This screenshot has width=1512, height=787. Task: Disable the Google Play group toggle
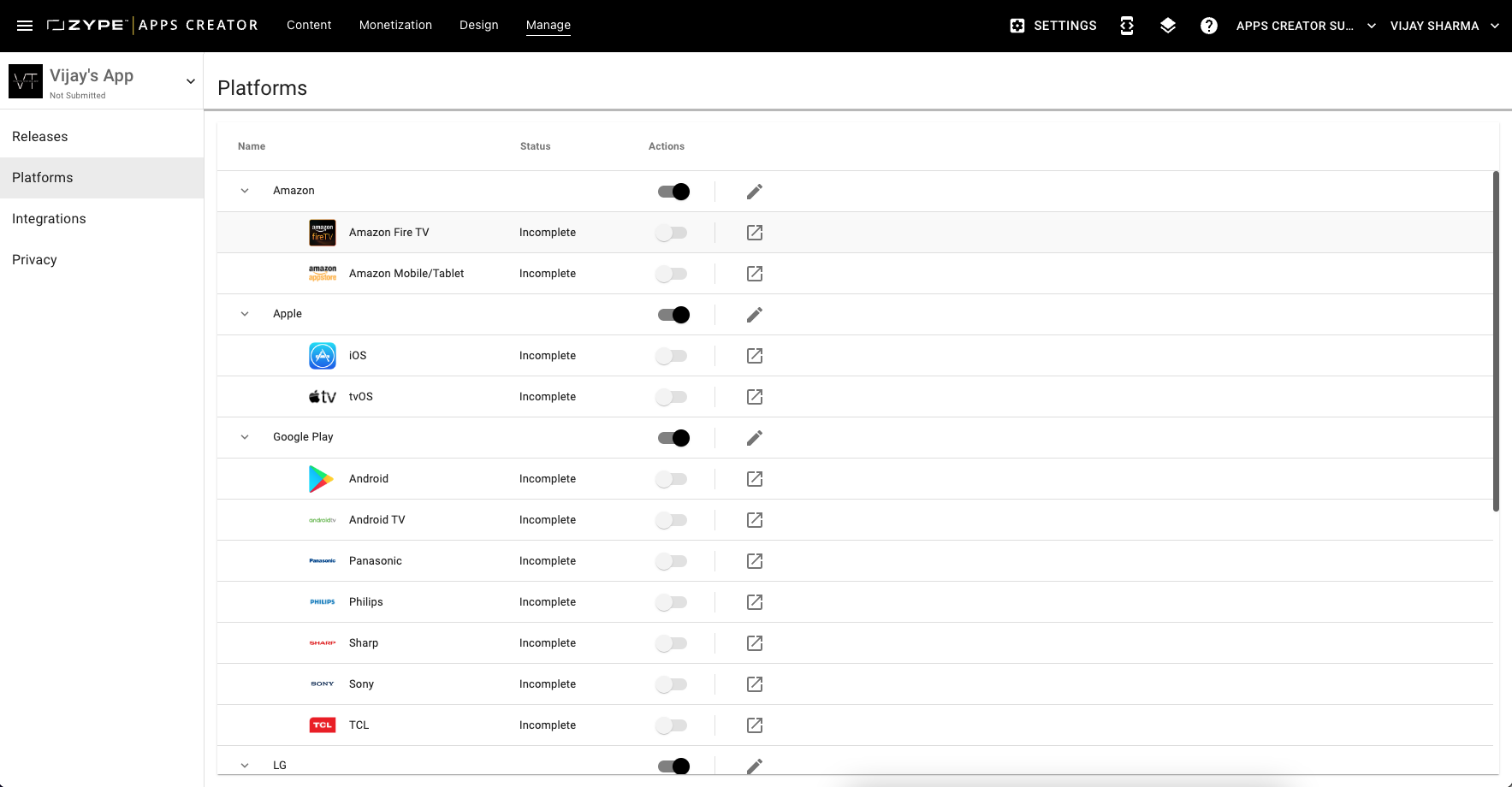[x=673, y=438]
